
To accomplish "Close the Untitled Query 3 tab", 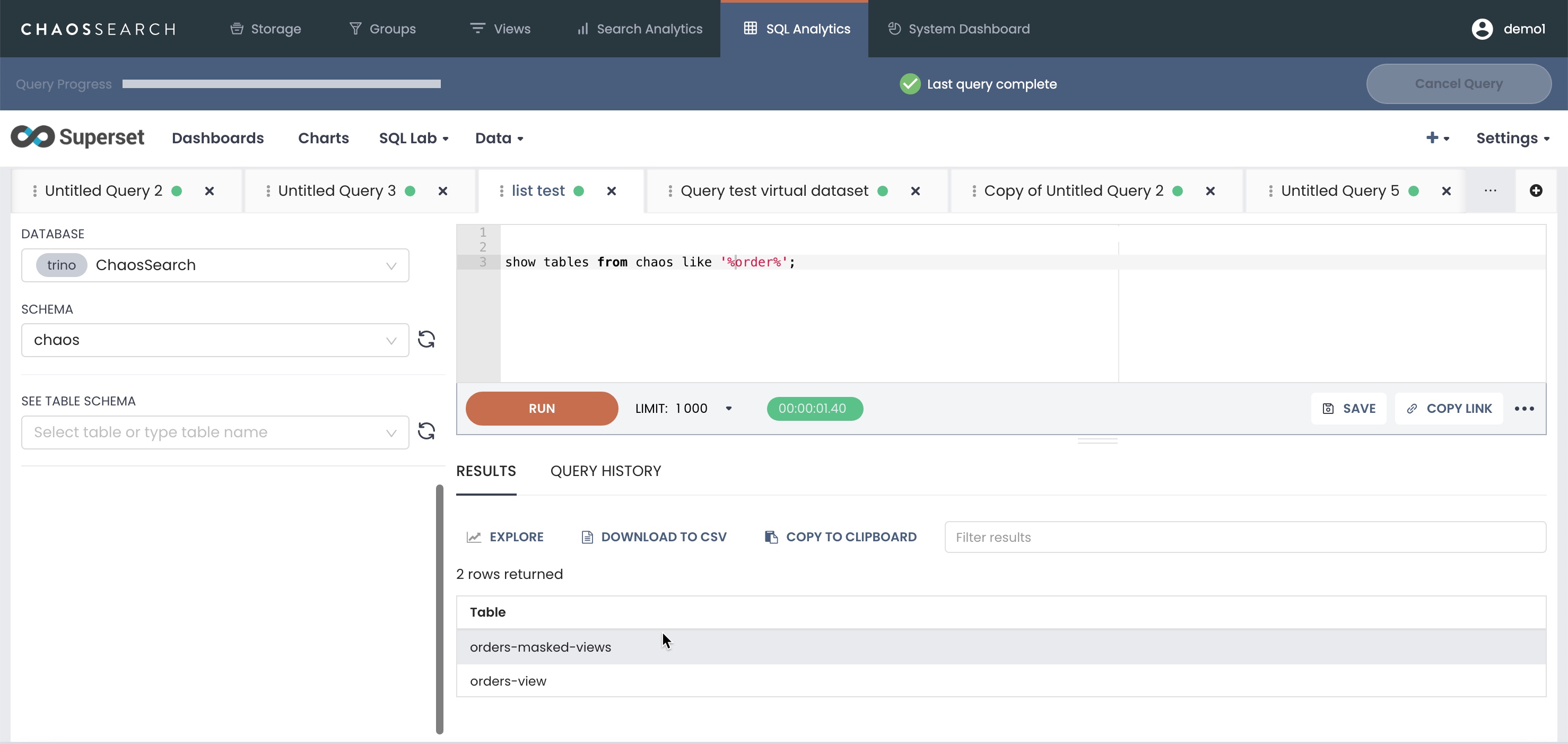I will pyautogui.click(x=442, y=191).
